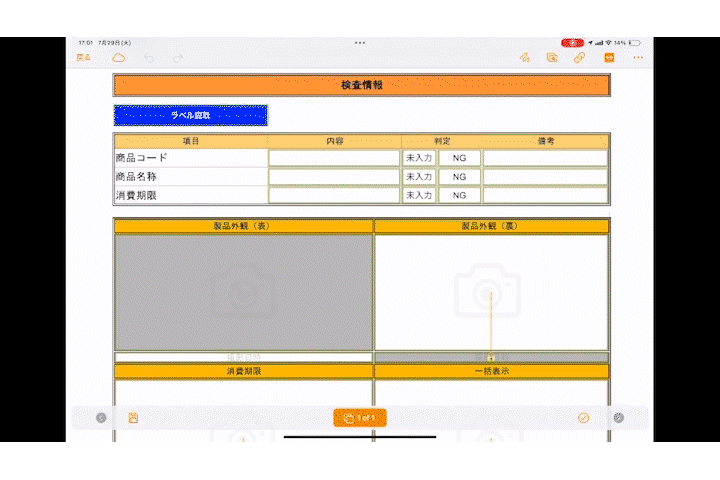Click the 商品名称 remarks input field
The image size is (720, 480).
pyautogui.click(x=545, y=177)
